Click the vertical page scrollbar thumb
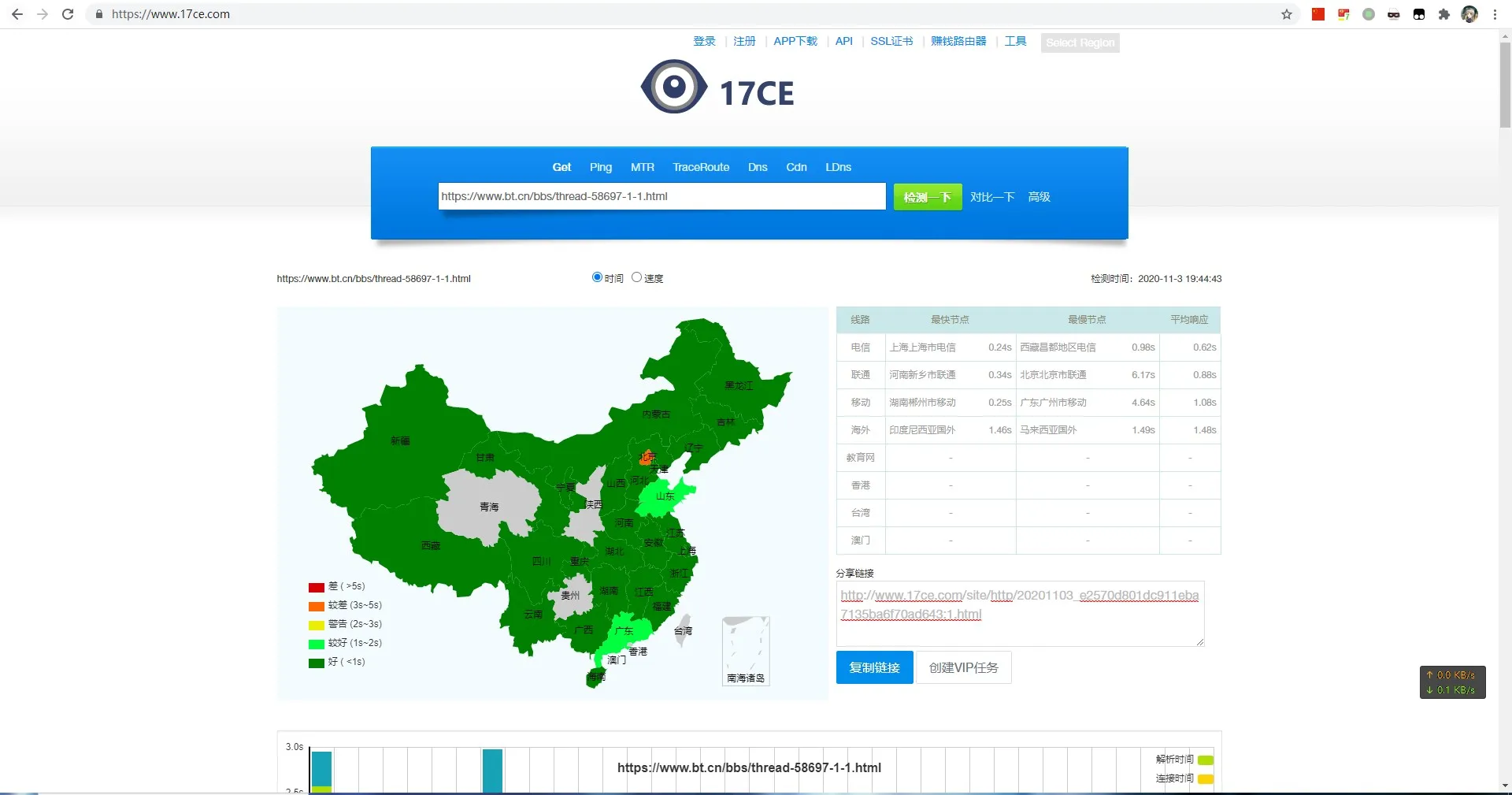1512x795 pixels. point(1505,84)
